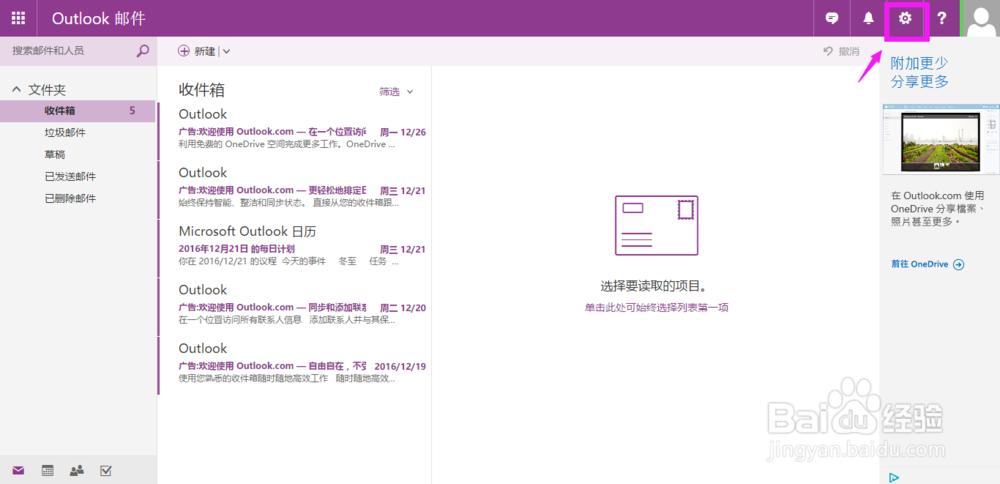Click the AdChoices triangle icon
The image size is (1000, 484).
pos(893,477)
